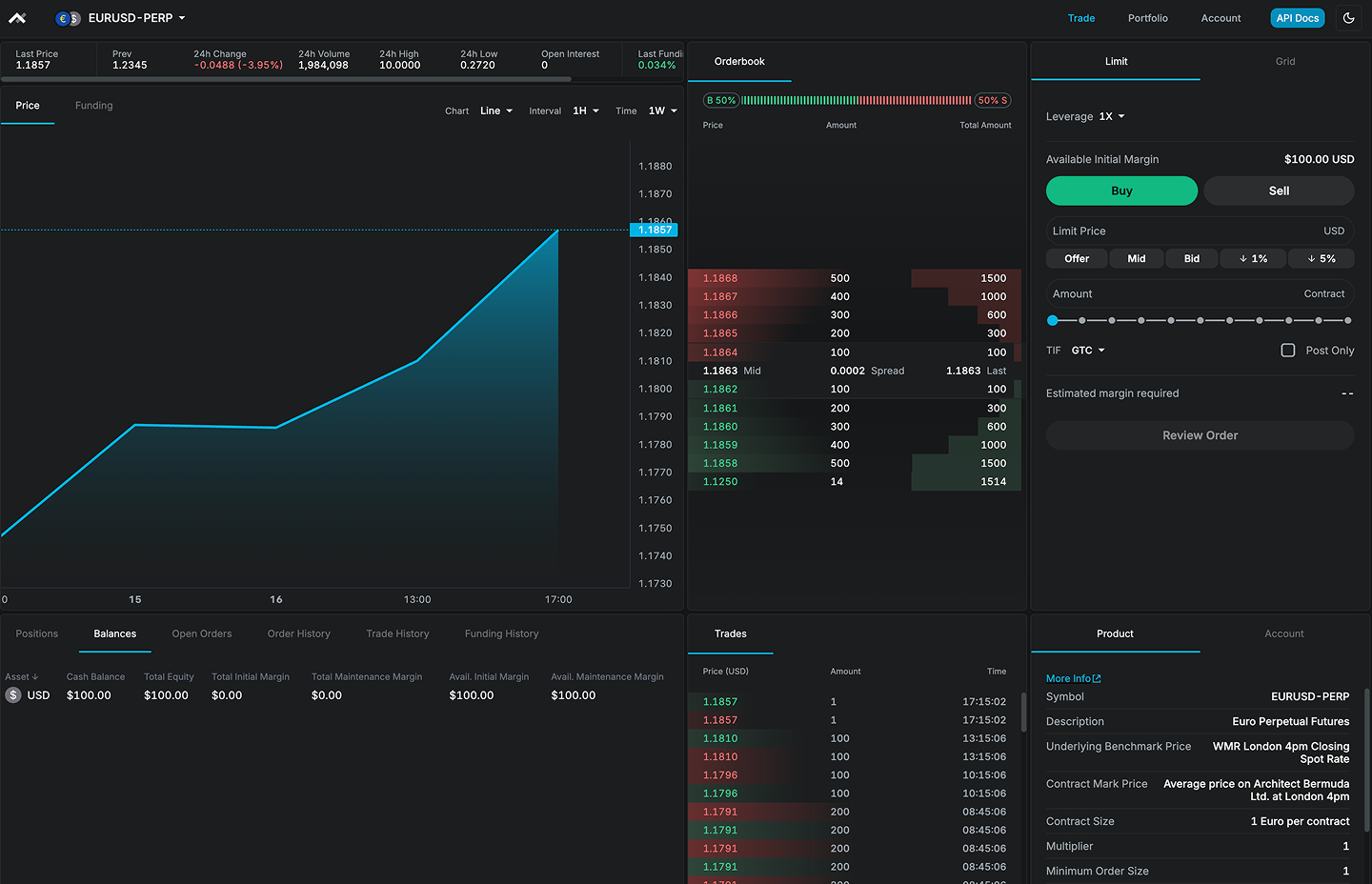Enable the Post Only checkbox
The image size is (1372, 884).
(x=1287, y=351)
